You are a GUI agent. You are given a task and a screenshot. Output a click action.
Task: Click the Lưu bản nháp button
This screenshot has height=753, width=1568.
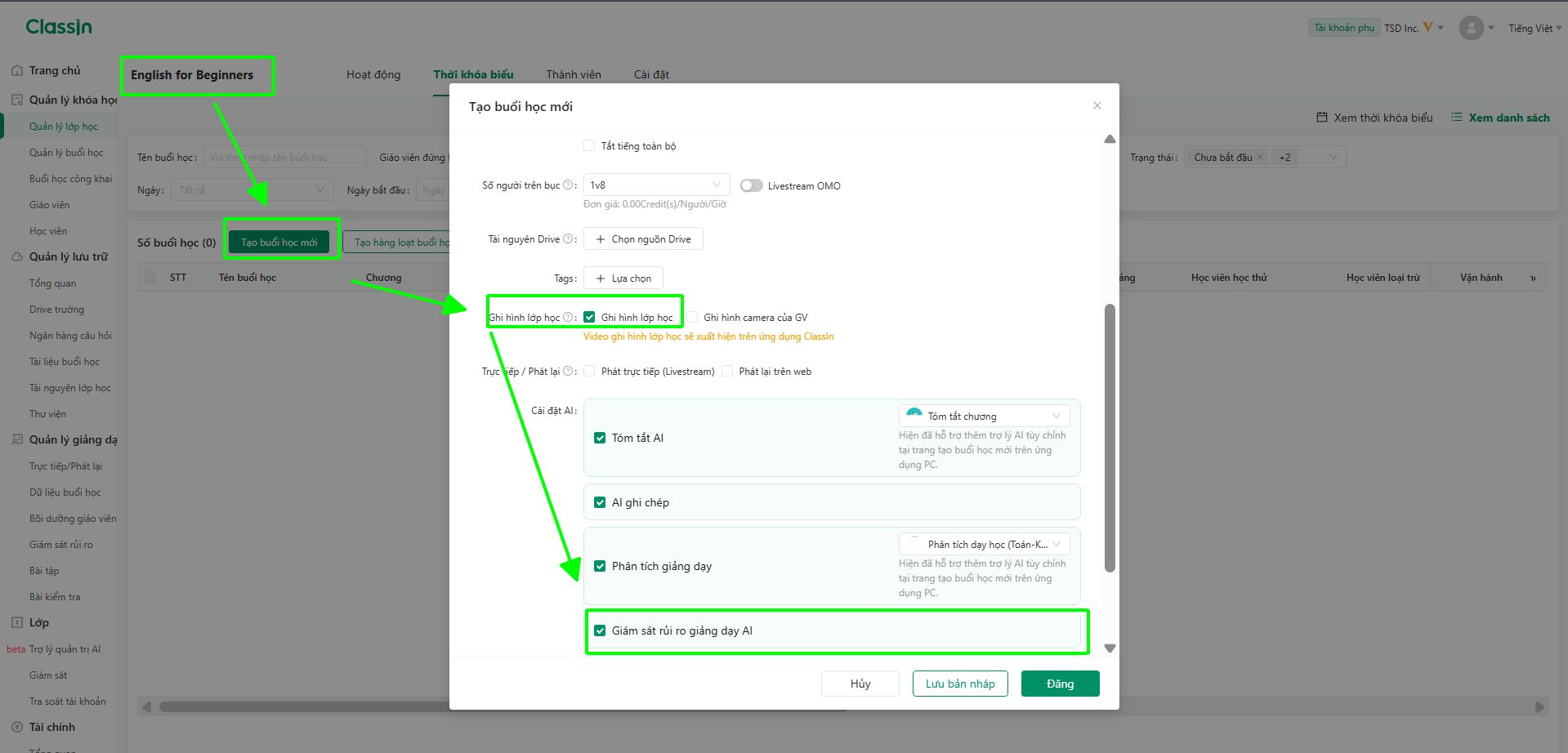(960, 684)
